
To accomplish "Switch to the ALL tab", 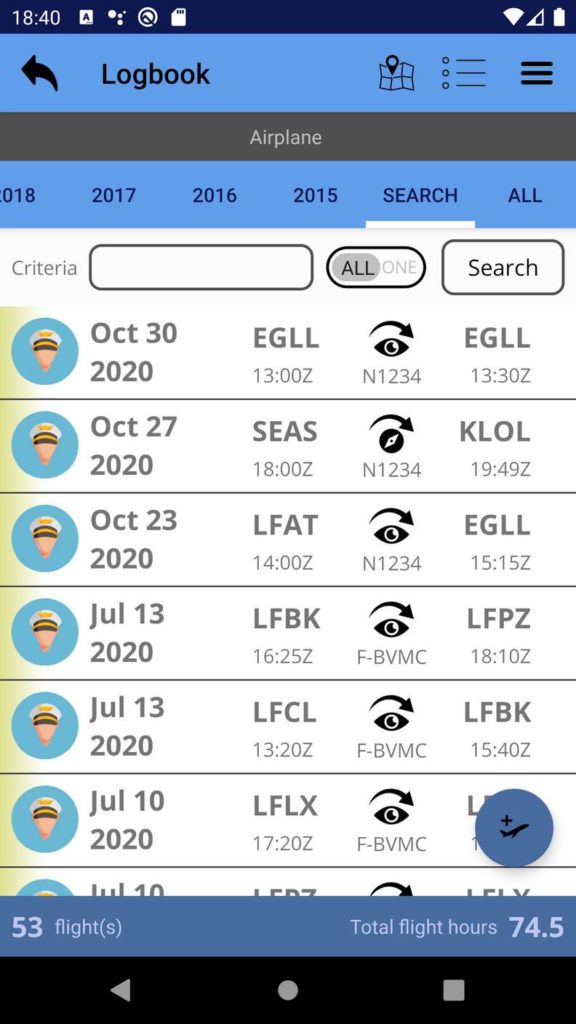I will 525,195.
